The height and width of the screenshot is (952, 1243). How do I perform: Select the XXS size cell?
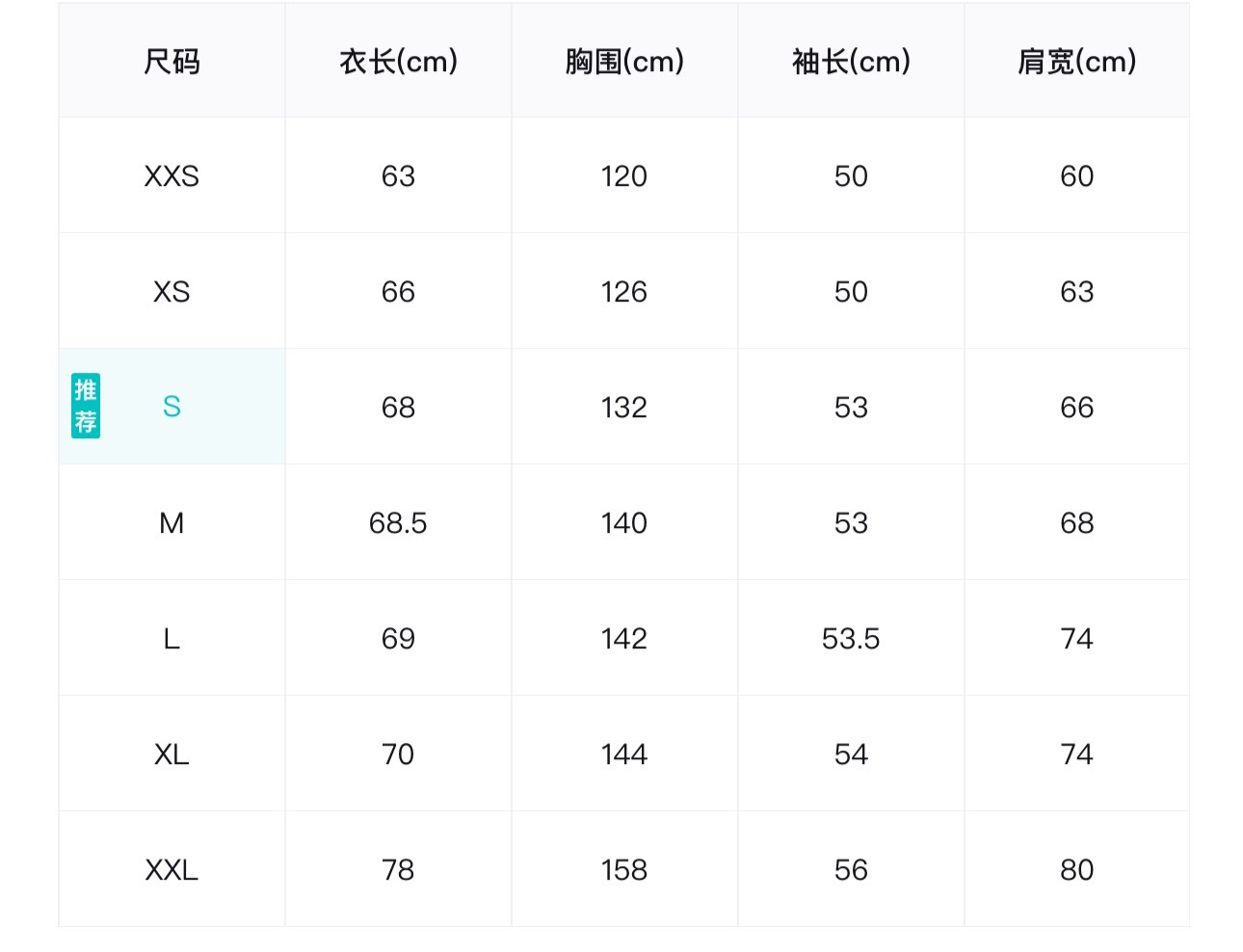[172, 176]
